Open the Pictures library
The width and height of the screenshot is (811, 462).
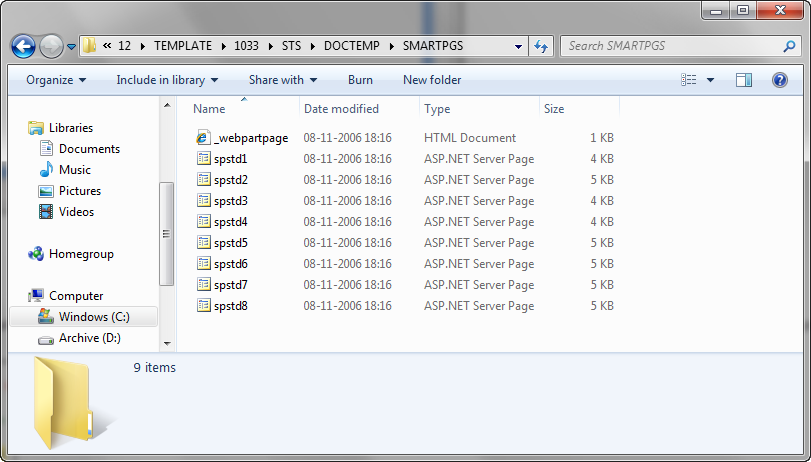pos(80,191)
